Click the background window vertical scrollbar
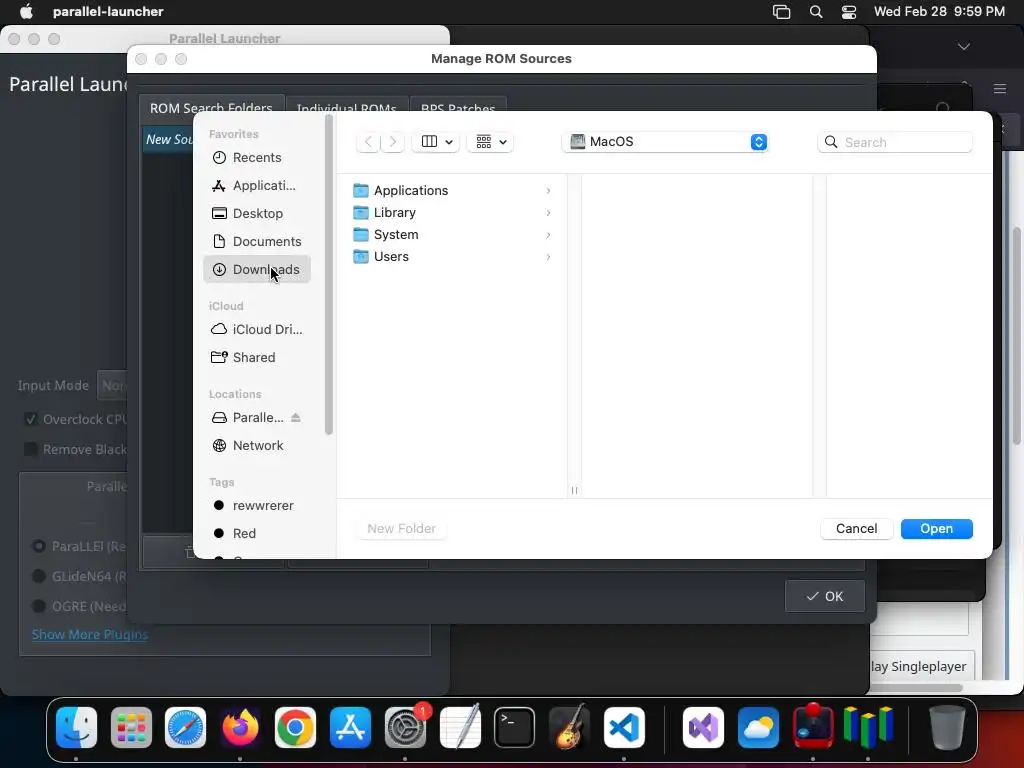The height and width of the screenshot is (768, 1024). click(1017, 336)
